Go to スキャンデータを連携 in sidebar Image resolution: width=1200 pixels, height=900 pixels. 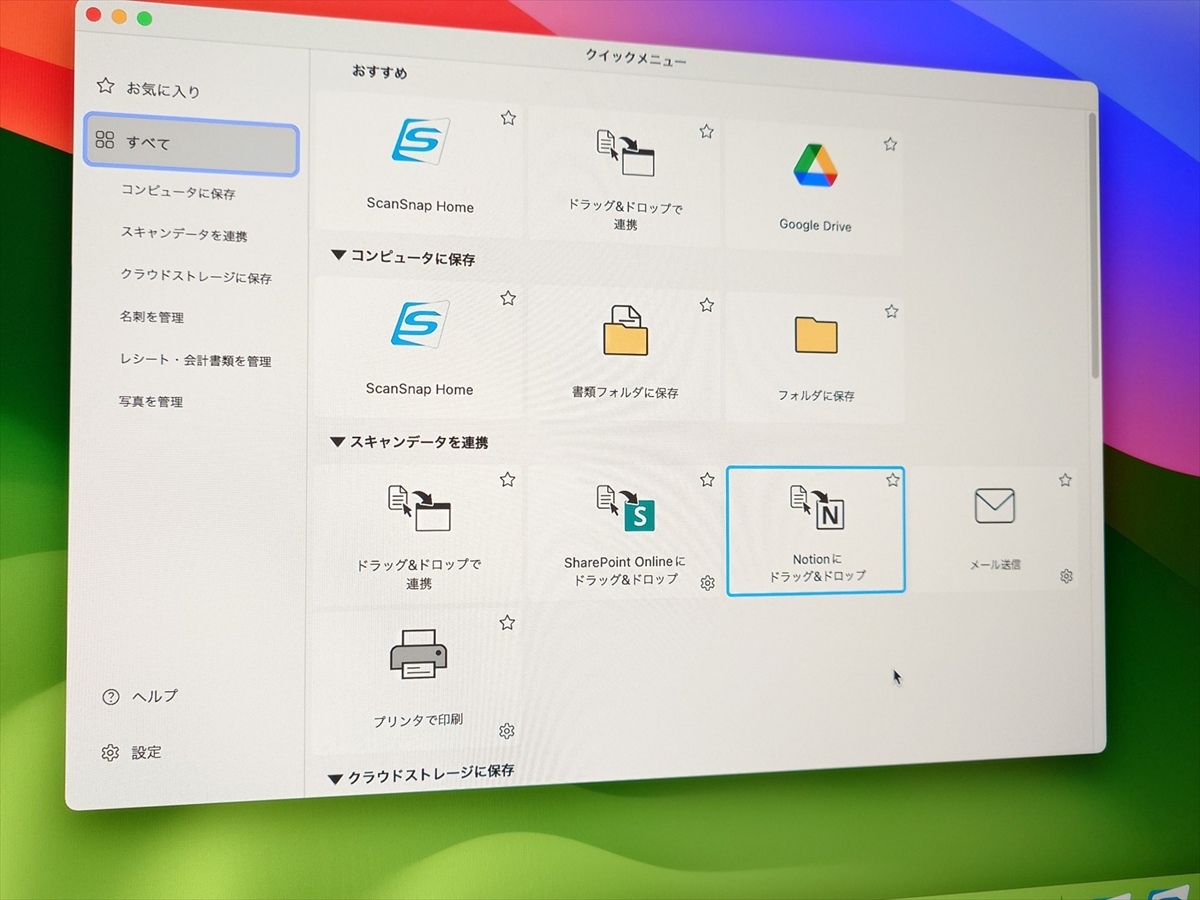[184, 235]
